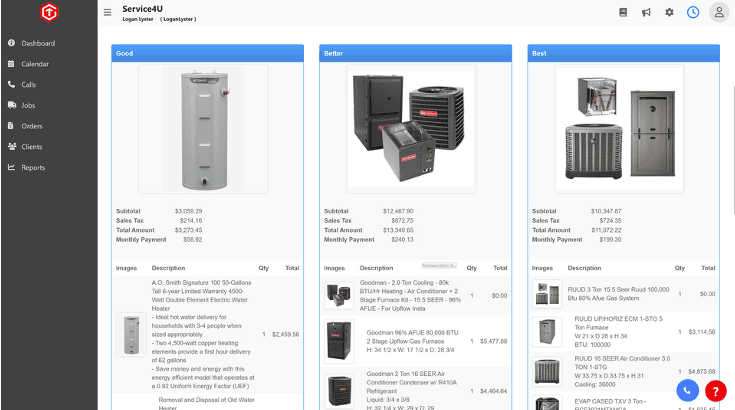Click the Dashboard sidebar icon
Image resolution: width=735 pixels, height=410 pixels.
coord(11,43)
